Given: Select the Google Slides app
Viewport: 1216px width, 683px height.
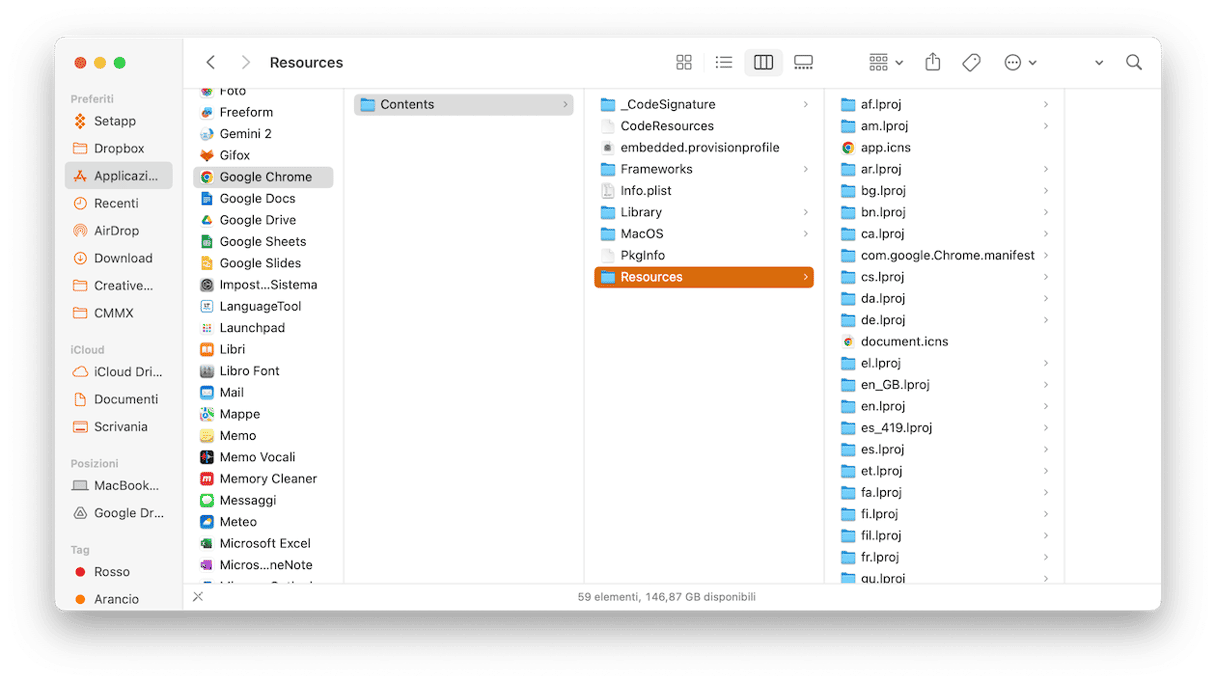Looking at the screenshot, I should [263, 263].
